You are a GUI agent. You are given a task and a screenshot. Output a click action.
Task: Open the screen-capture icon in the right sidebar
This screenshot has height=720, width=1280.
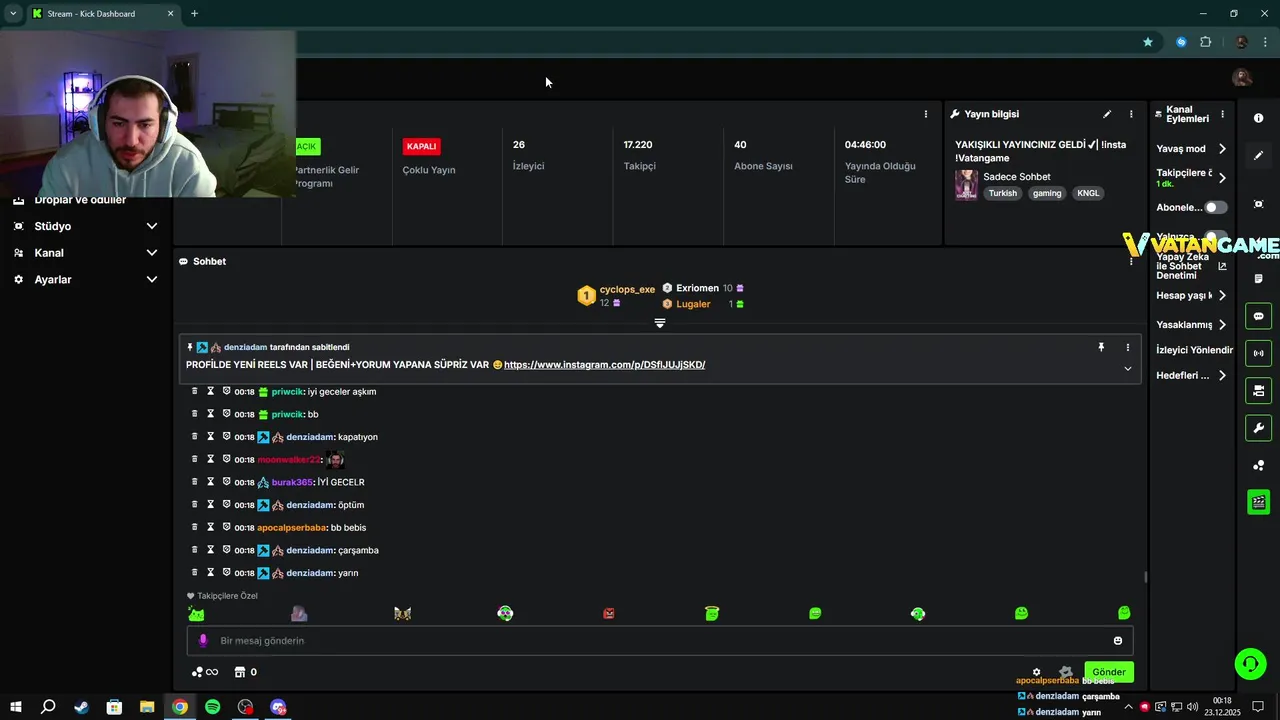(x=1258, y=204)
